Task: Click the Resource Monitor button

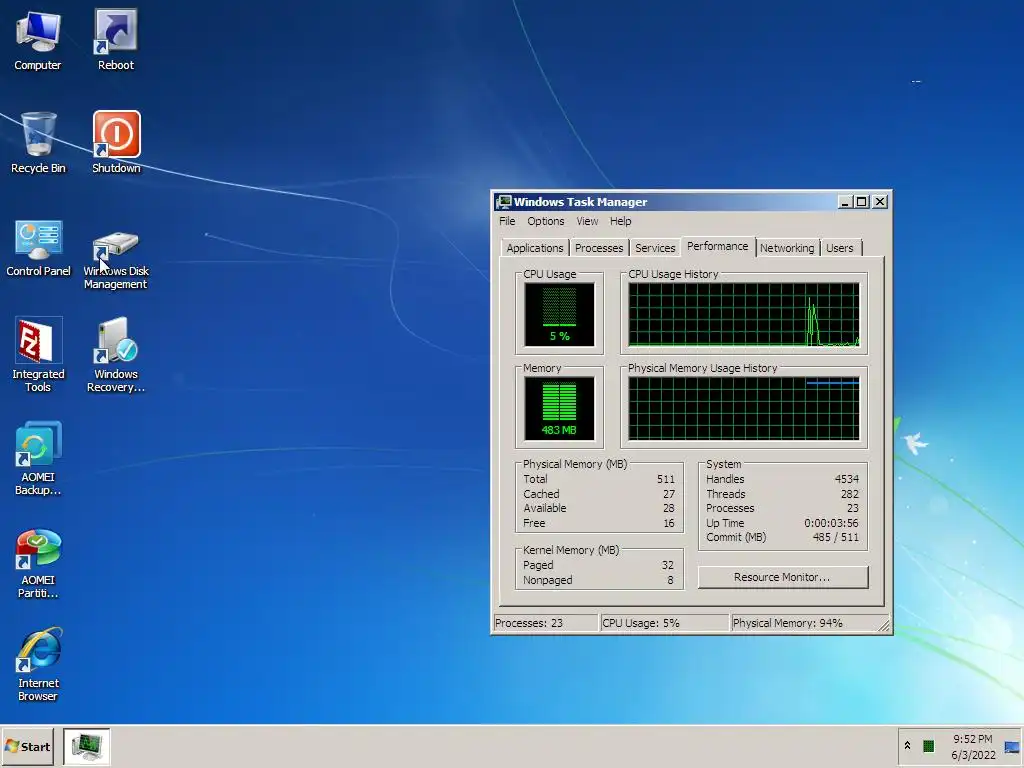Action: tap(782, 577)
